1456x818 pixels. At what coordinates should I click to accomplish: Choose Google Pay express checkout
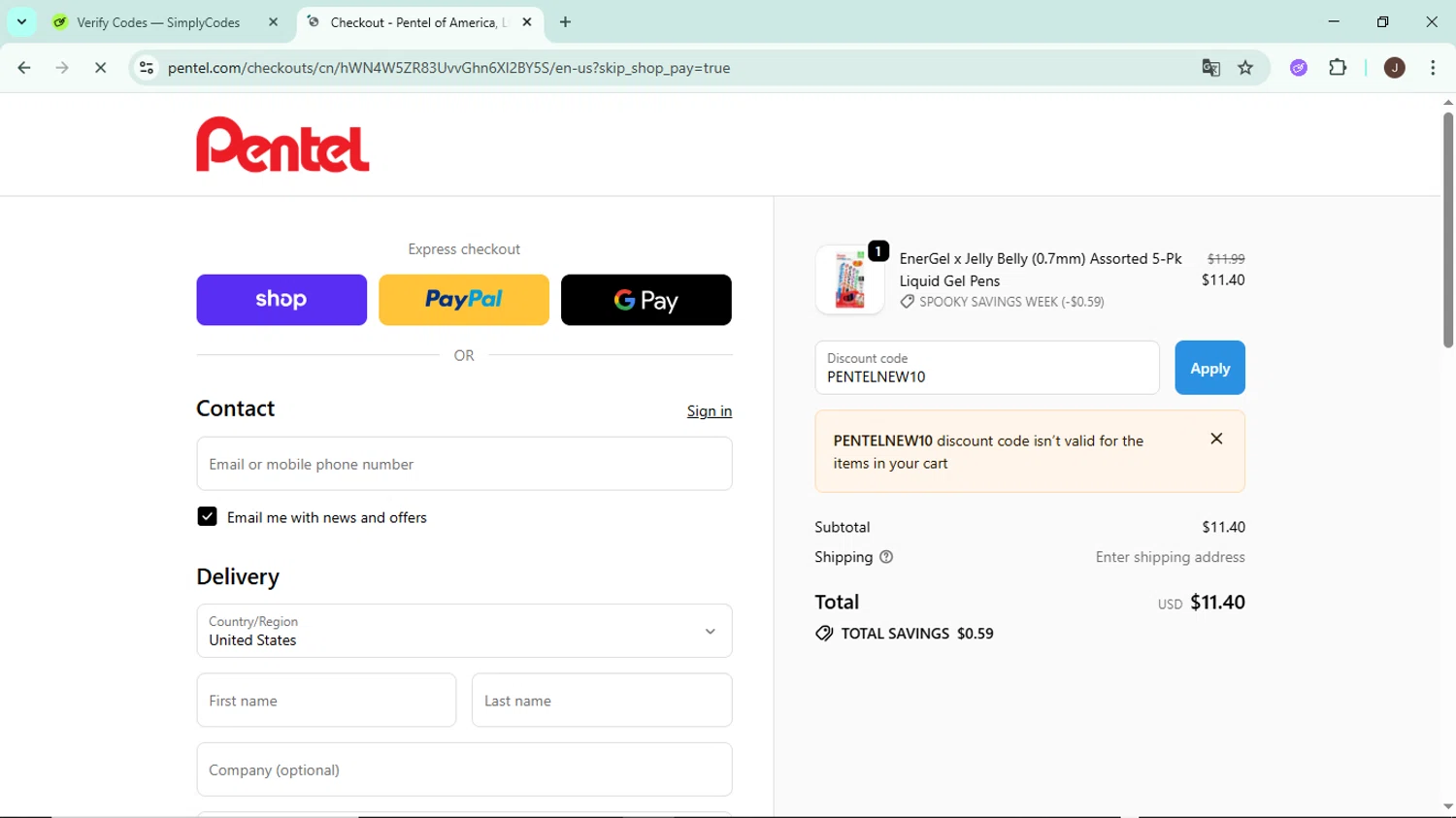(x=646, y=300)
